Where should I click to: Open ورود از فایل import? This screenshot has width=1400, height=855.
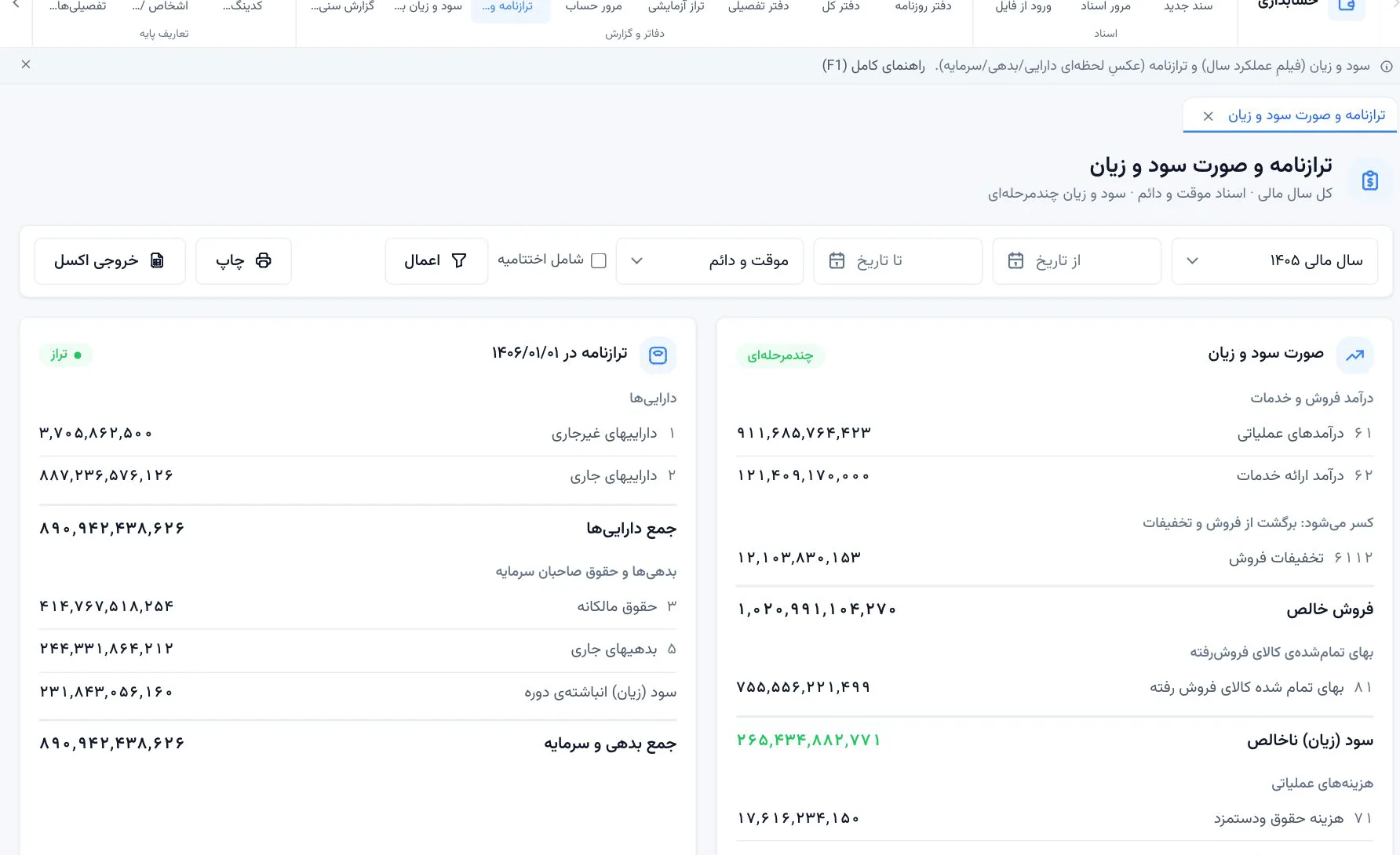click(1023, 7)
